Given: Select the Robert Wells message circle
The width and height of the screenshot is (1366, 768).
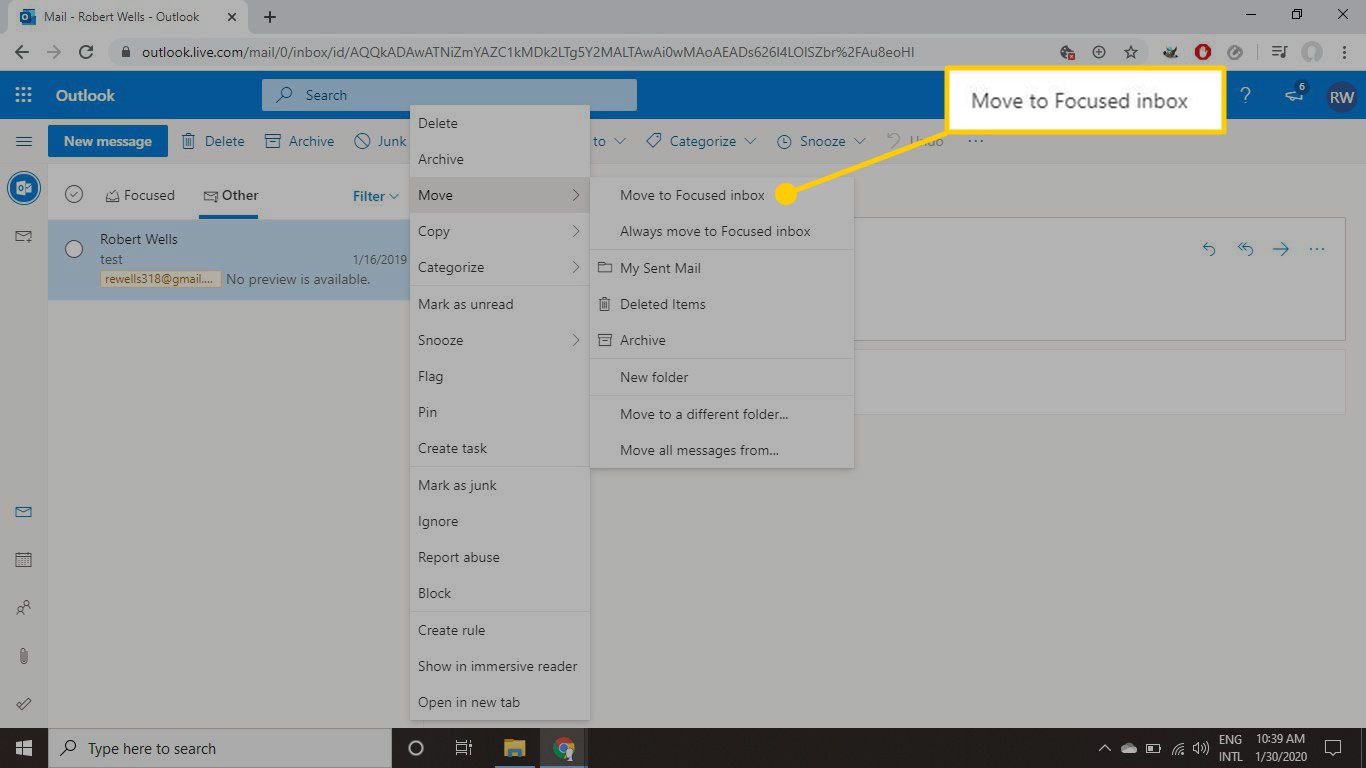Looking at the screenshot, I should tap(74, 250).
